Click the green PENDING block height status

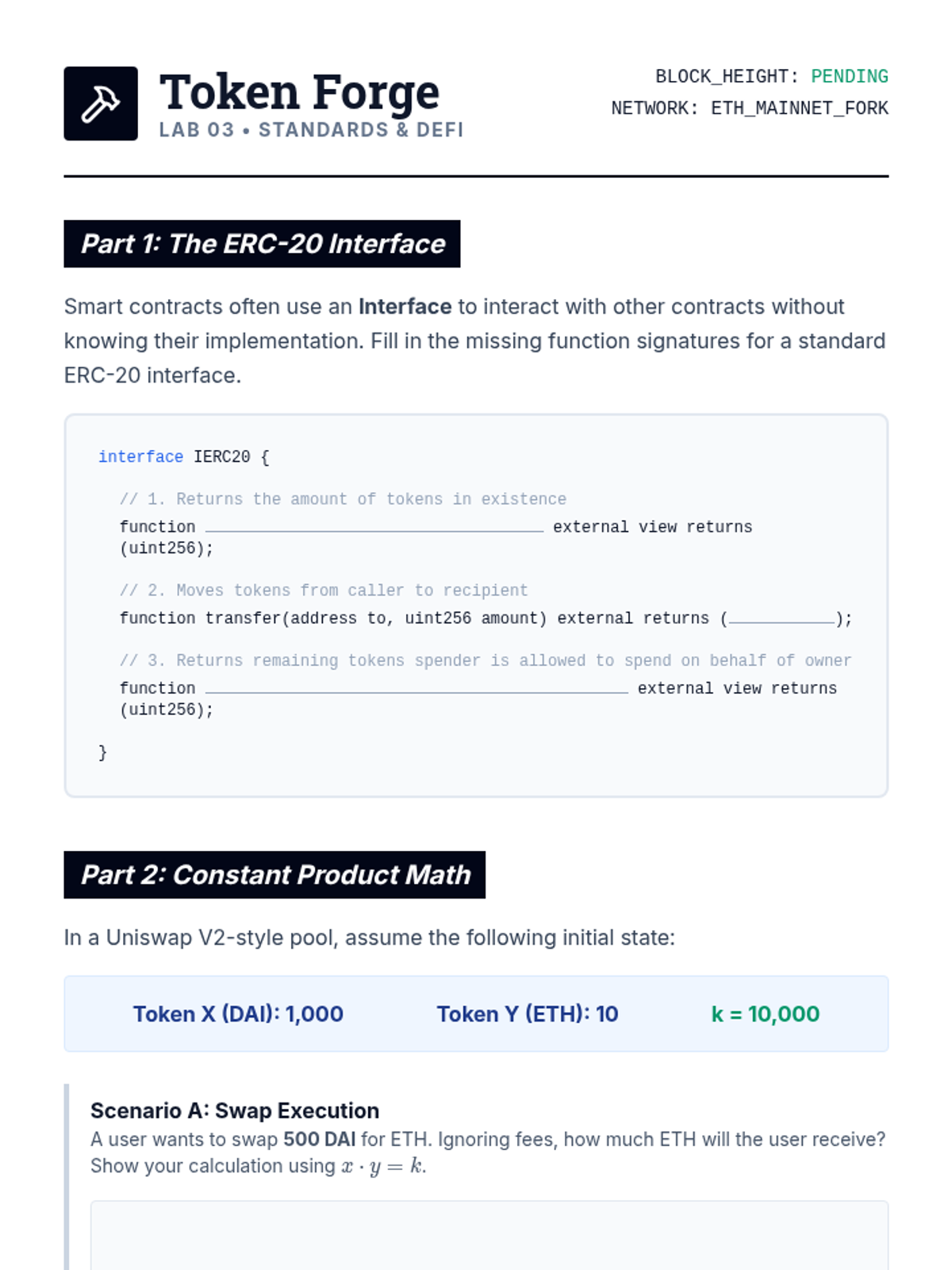pyautogui.click(x=849, y=76)
